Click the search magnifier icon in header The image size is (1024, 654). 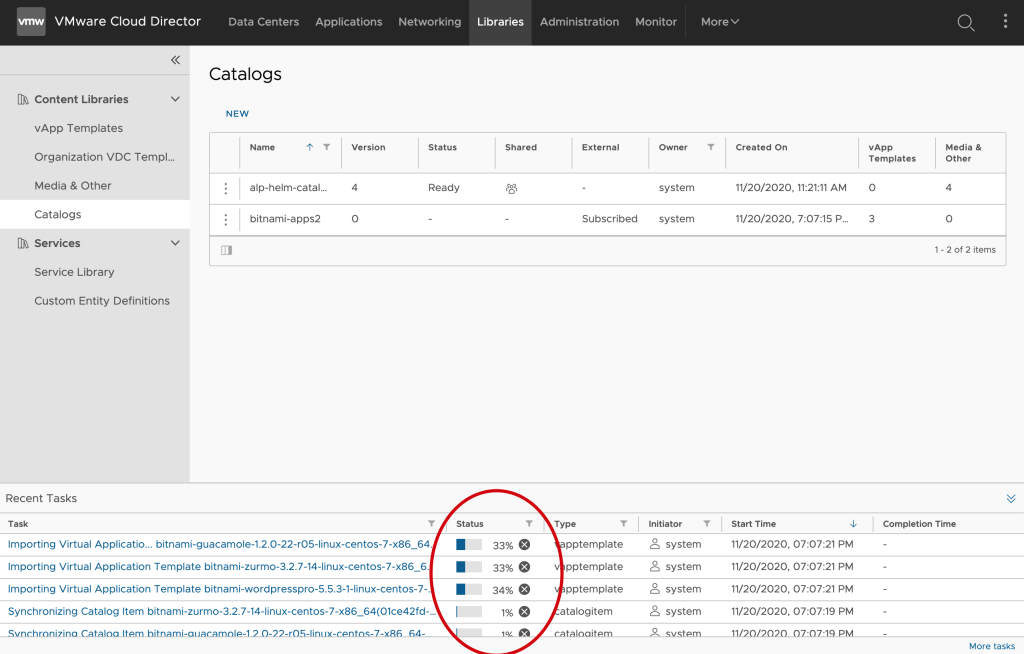click(x=965, y=22)
